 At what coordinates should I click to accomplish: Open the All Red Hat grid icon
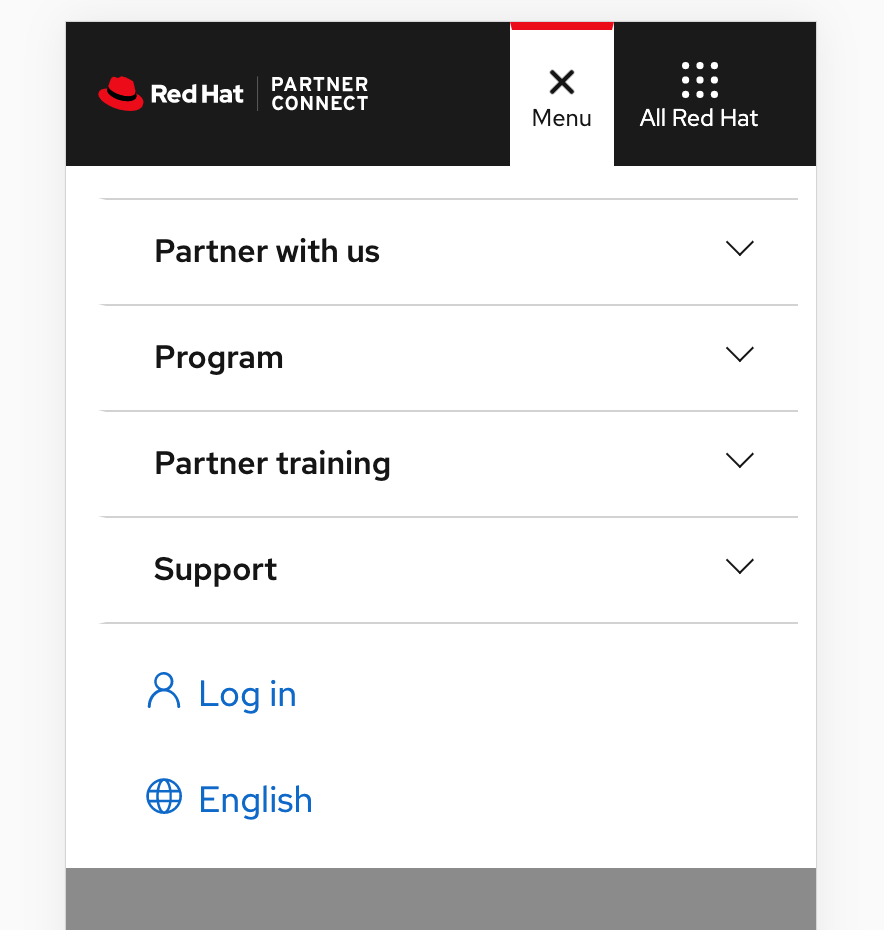(699, 79)
